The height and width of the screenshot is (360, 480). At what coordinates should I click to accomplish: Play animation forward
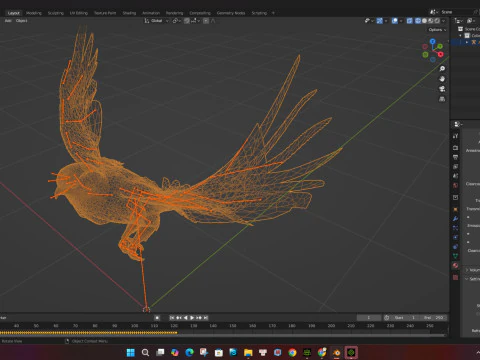point(192,318)
